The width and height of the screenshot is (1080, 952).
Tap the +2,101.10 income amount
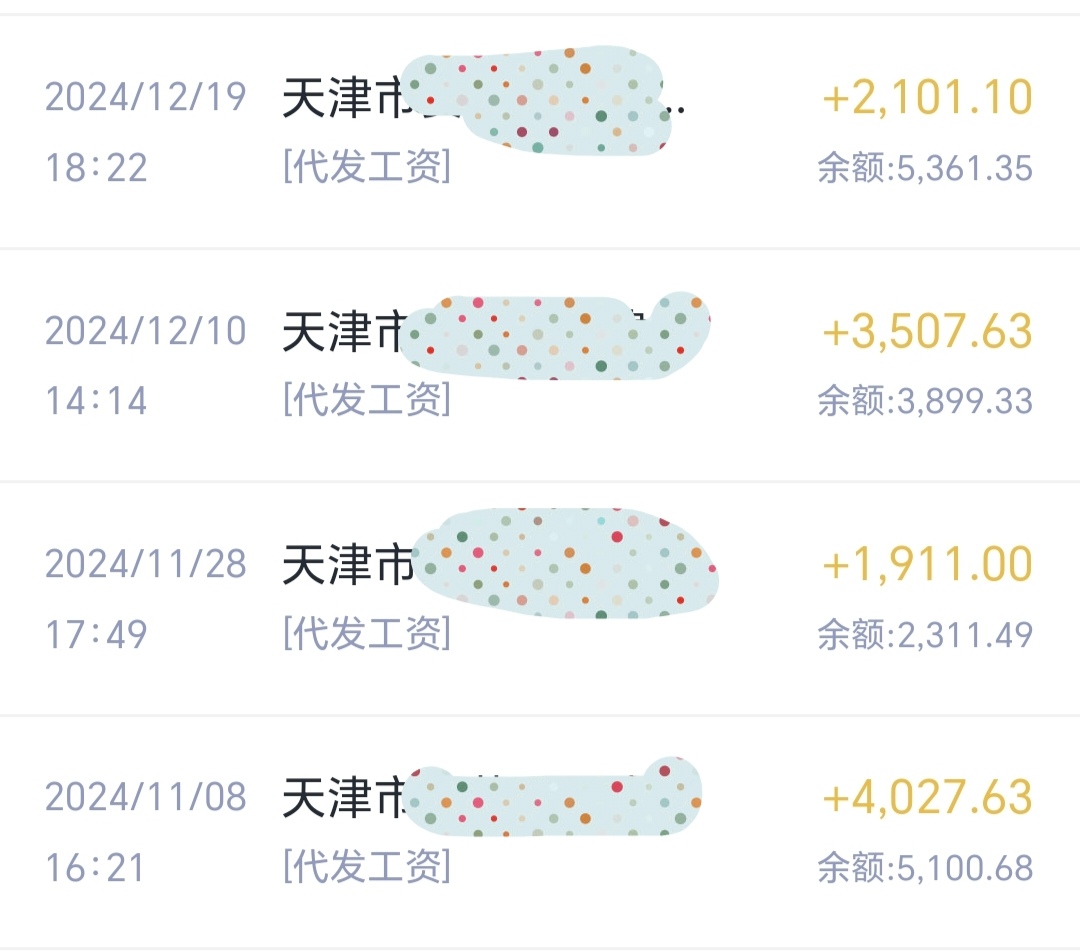click(928, 97)
